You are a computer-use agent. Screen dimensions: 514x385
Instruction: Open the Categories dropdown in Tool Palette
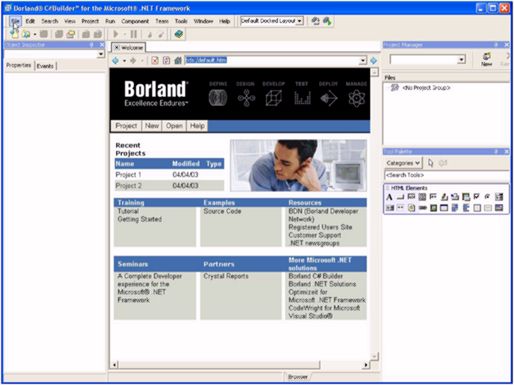point(403,163)
